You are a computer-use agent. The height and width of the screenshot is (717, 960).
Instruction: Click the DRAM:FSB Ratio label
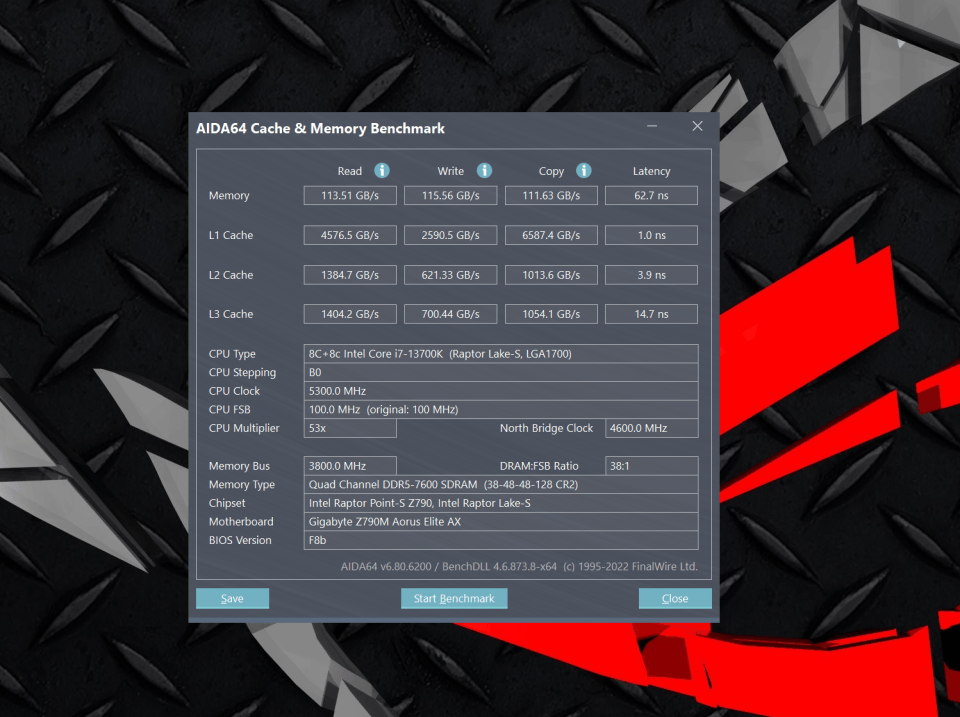click(539, 466)
